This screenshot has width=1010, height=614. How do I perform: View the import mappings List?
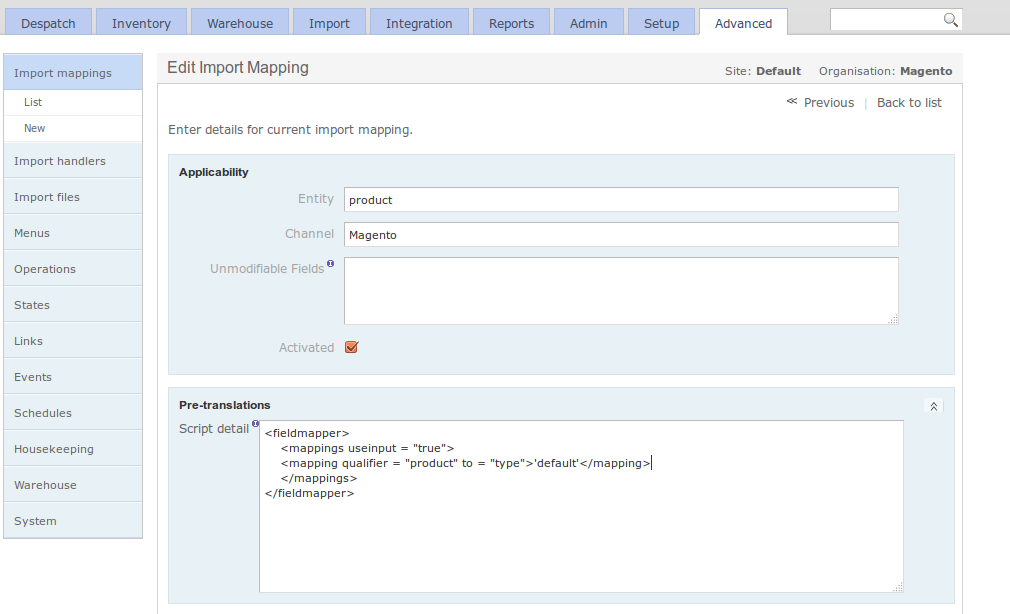coord(33,101)
